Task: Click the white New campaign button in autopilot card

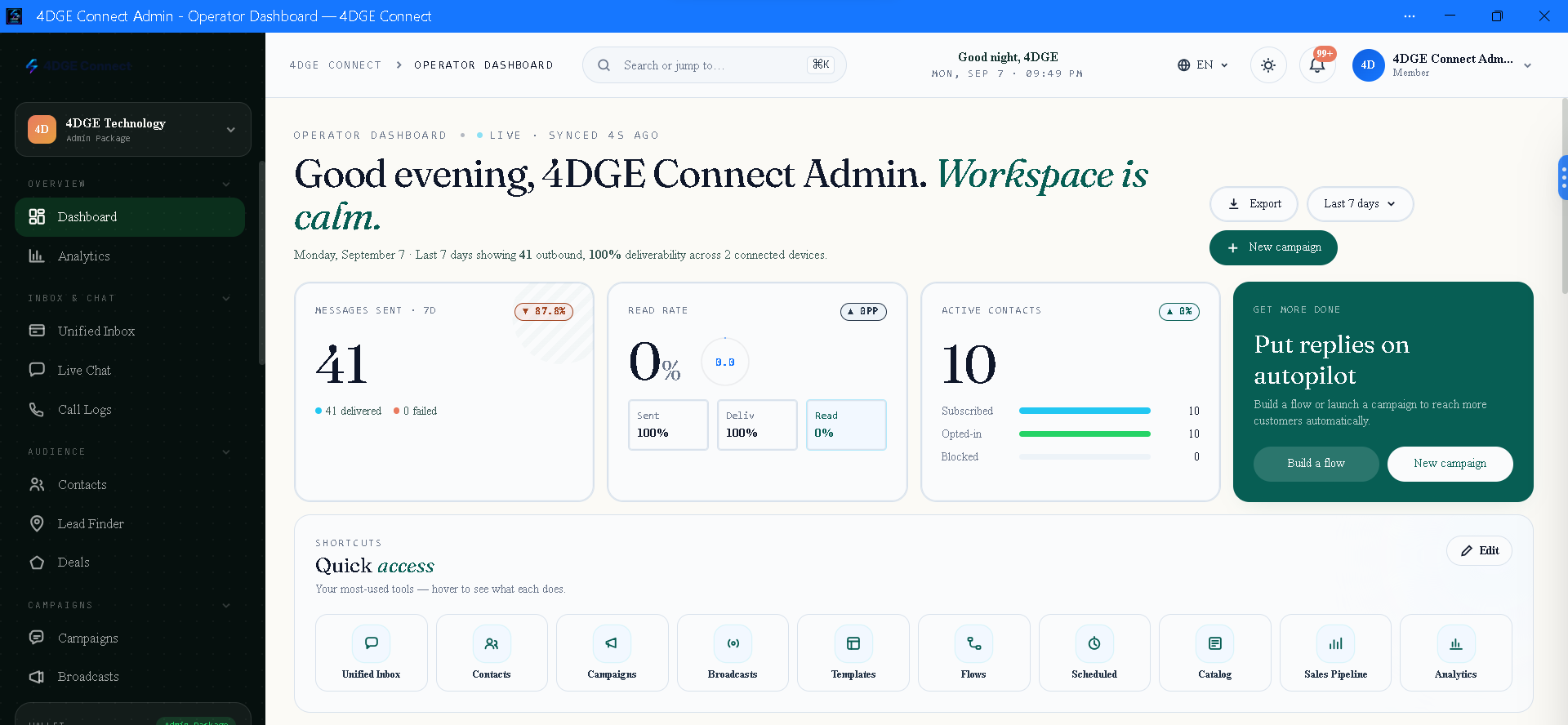Action: (1450, 464)
